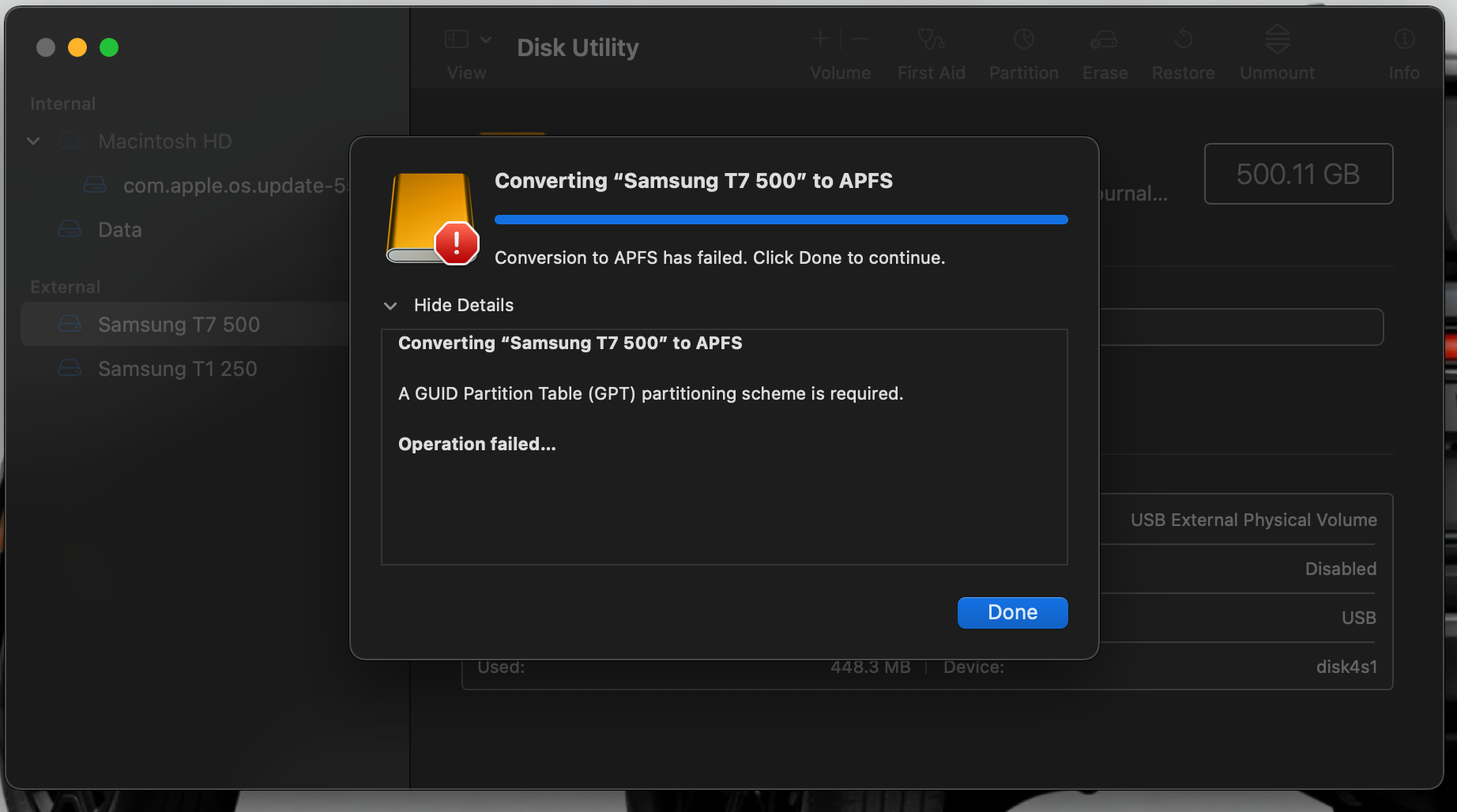
Task: Select Samsung T1 250 in sidebar
Action: (177, 369)
